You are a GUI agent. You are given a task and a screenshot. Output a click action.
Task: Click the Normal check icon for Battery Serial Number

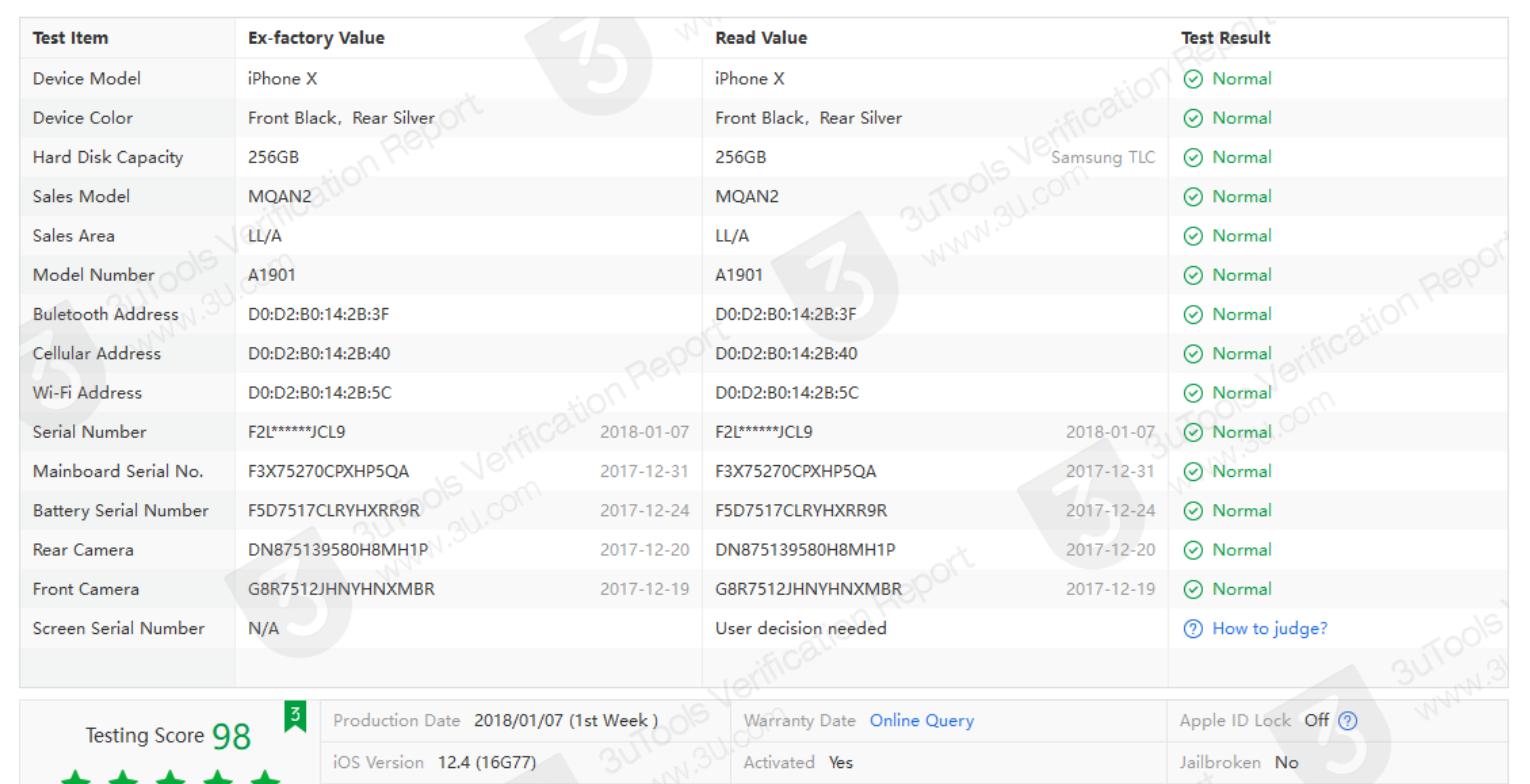tap(1192, 511)
